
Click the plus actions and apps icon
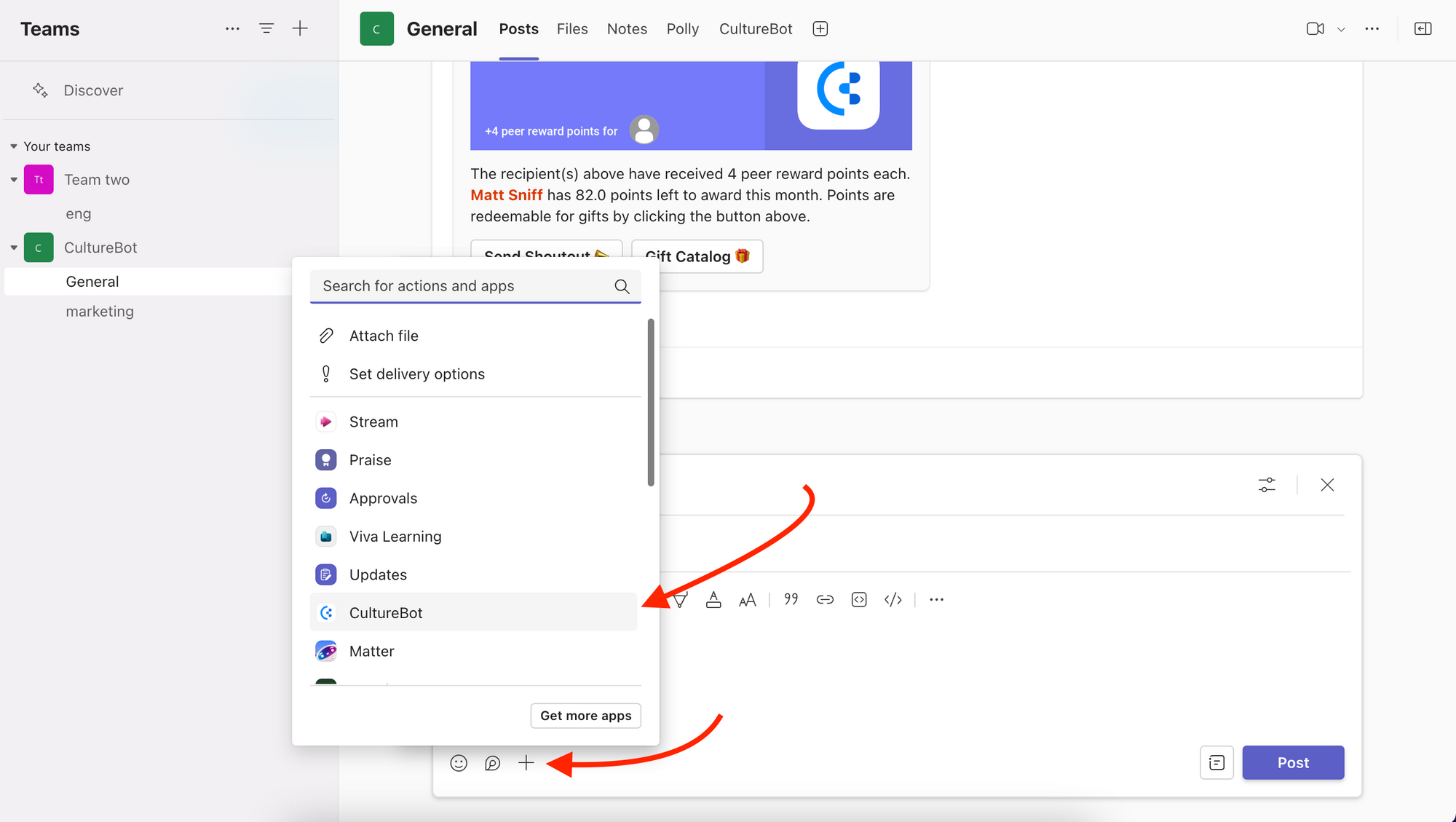pos(526,762)
